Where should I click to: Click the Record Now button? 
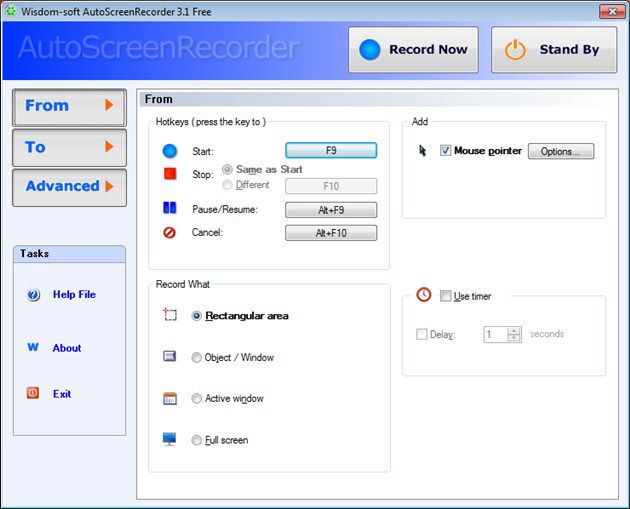click(413, 50)
